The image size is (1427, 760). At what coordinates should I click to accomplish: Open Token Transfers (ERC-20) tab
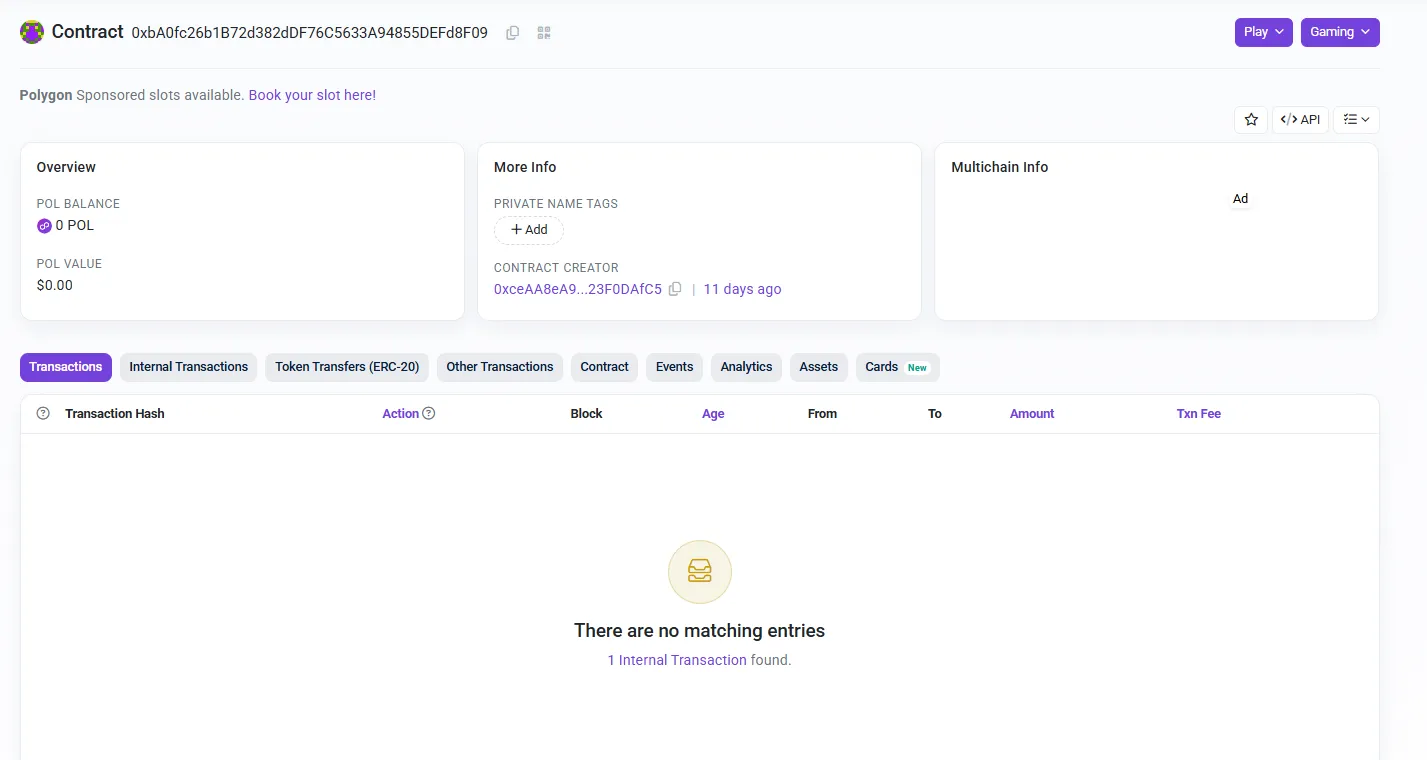point(347,367)
